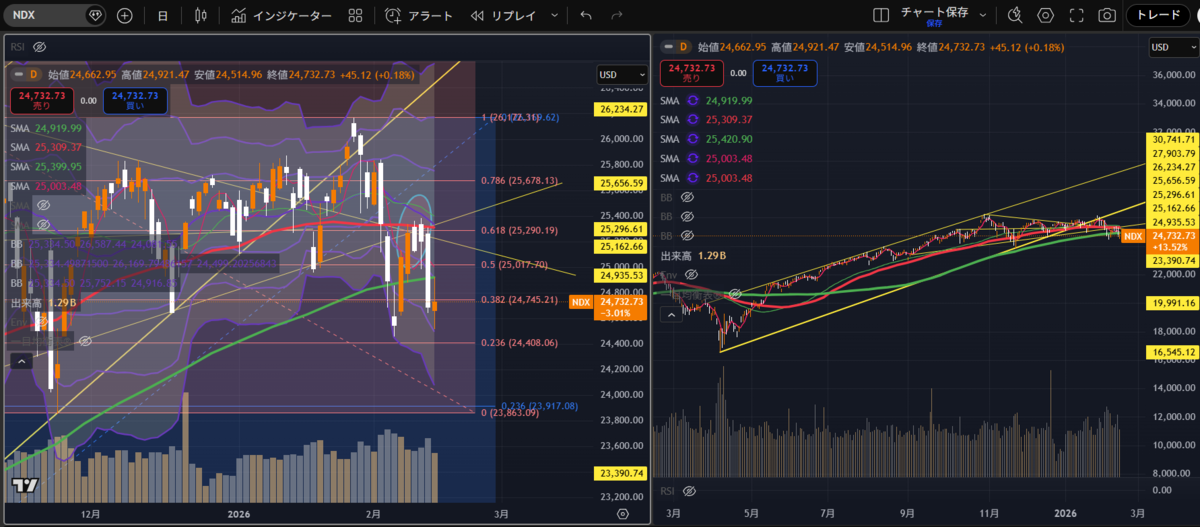1200x527 pixels.
Task: Select SMA 24,919.99 legend on left chart
Action: tap(46, 129)
